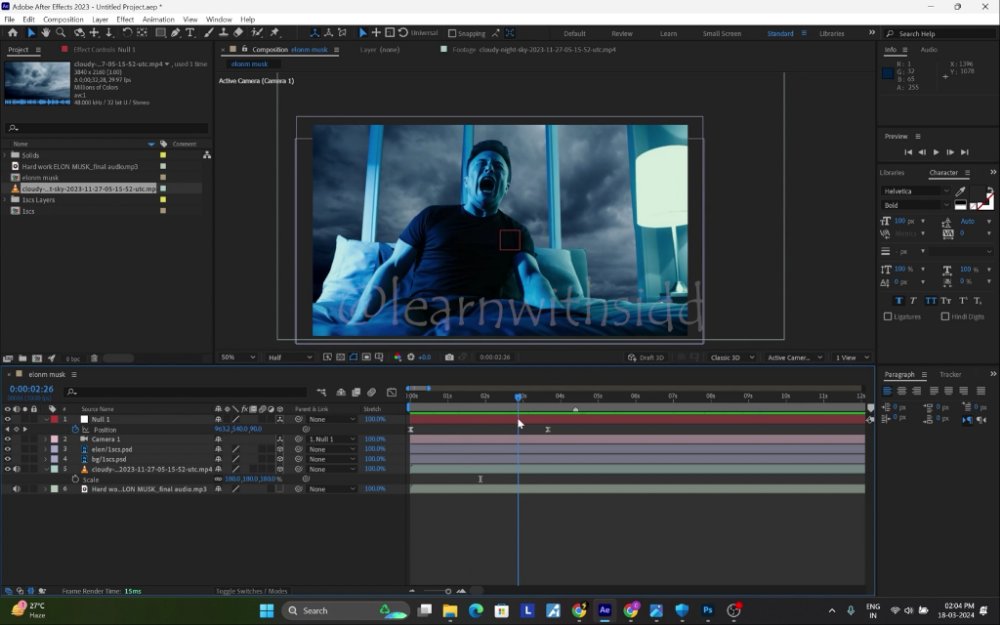Click the Home icon in toolbar
Viewport: 1000px width, 625px height.
12,33
